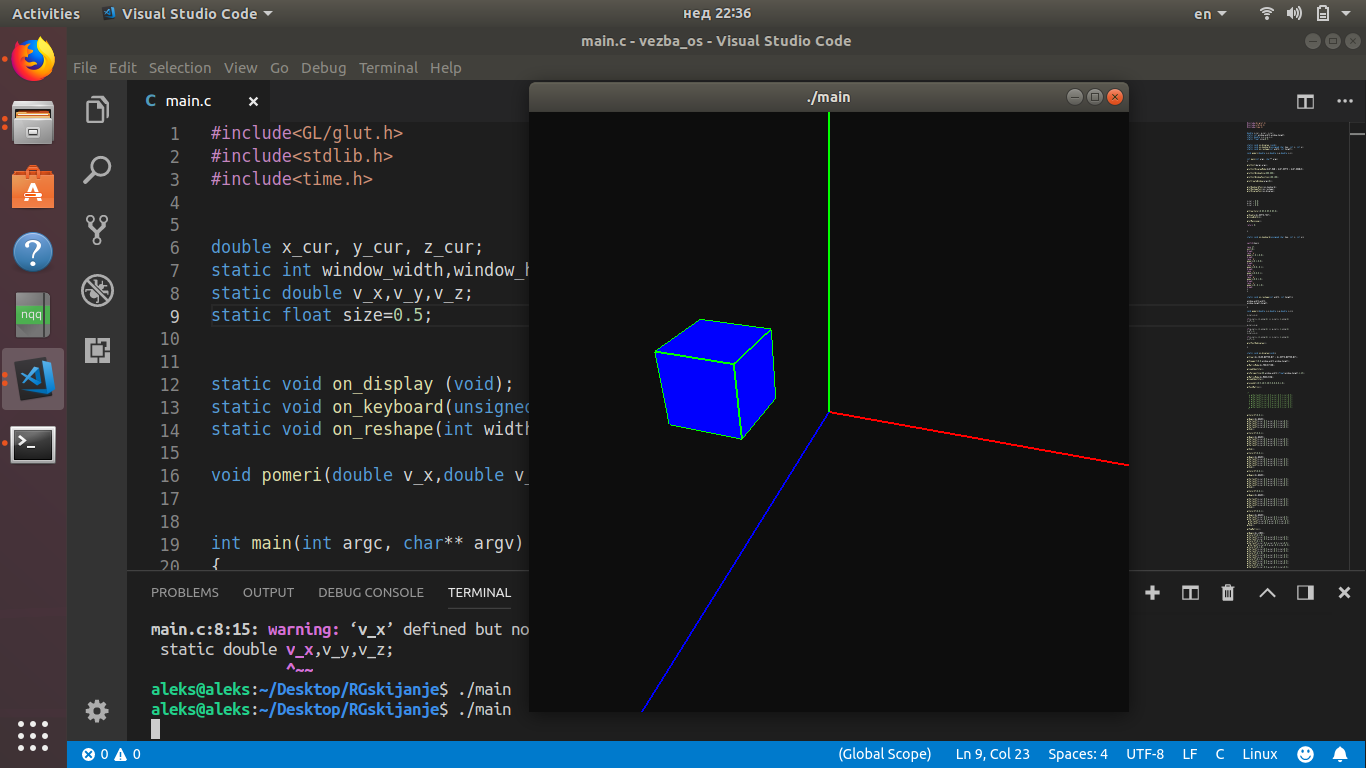Open Ubuntu Software from the dock
Viewport: 1366px width, 768px height.
point(33,187)
